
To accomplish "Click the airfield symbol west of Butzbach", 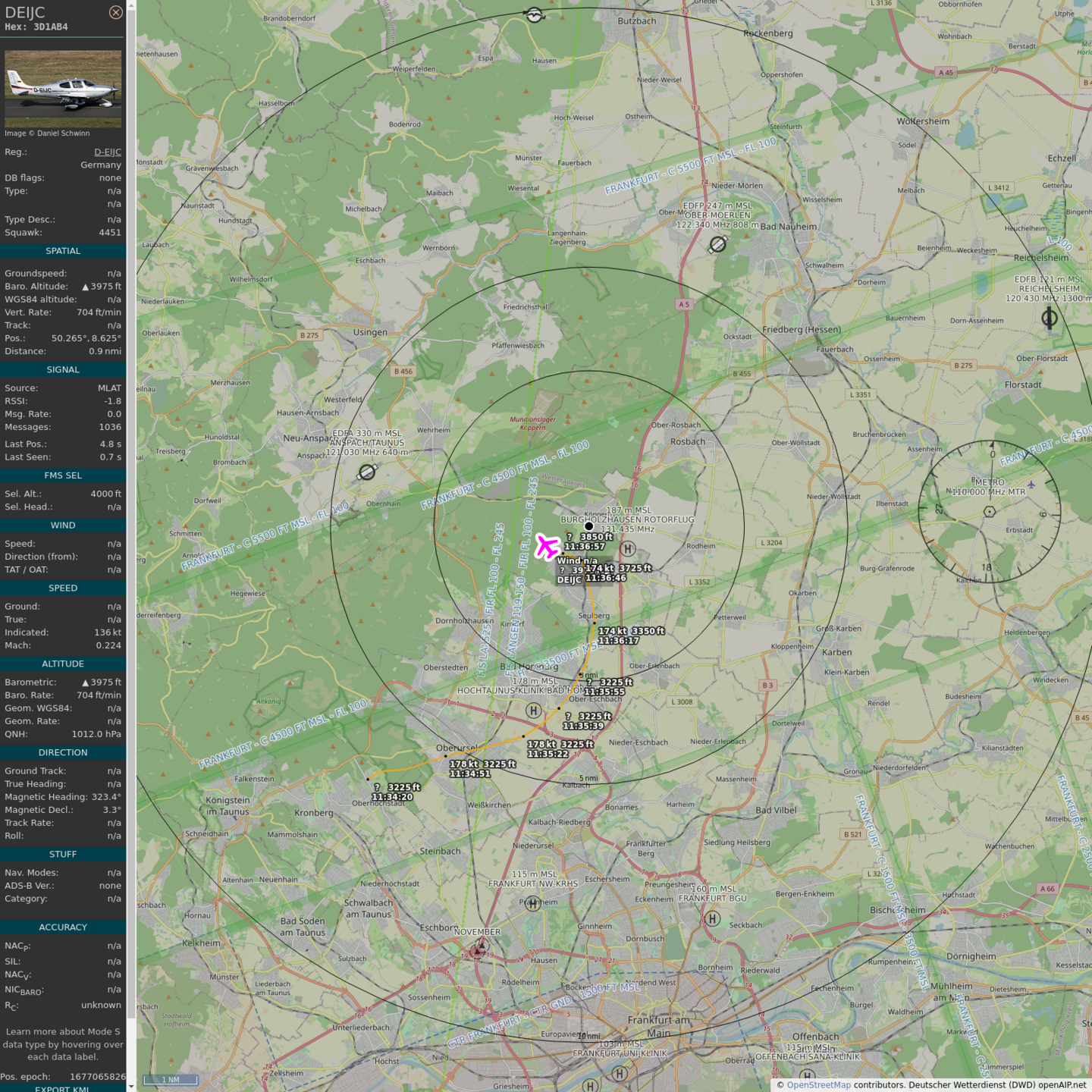I will point(535,15).
